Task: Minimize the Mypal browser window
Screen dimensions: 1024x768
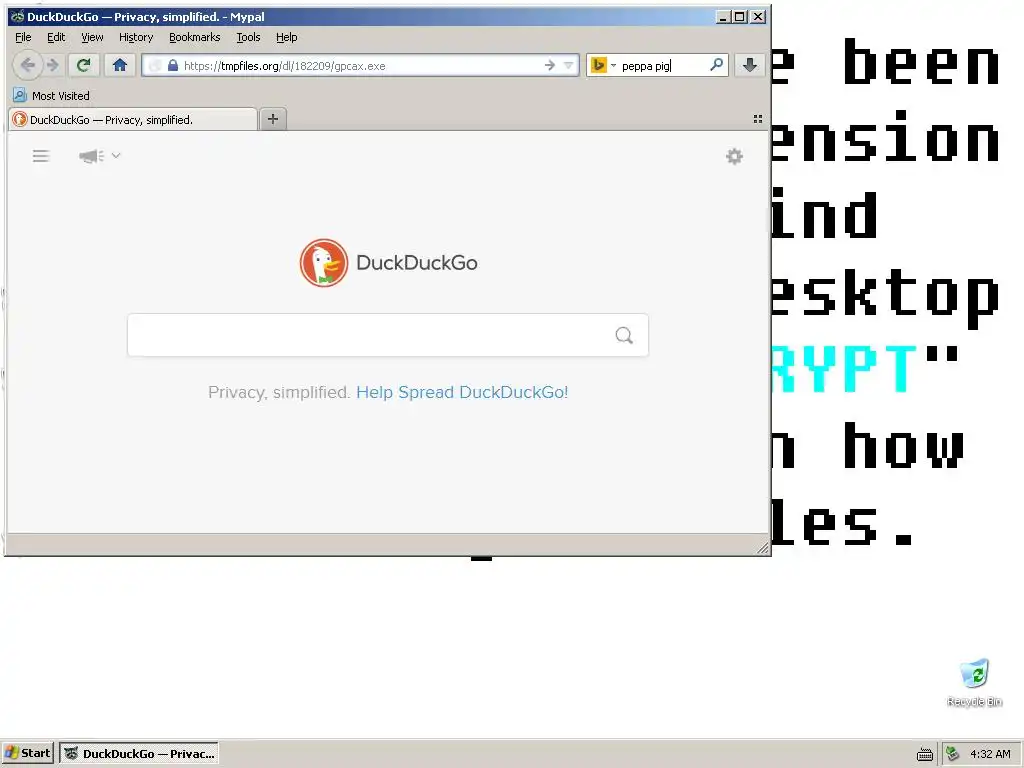Action: pos(722,16)
